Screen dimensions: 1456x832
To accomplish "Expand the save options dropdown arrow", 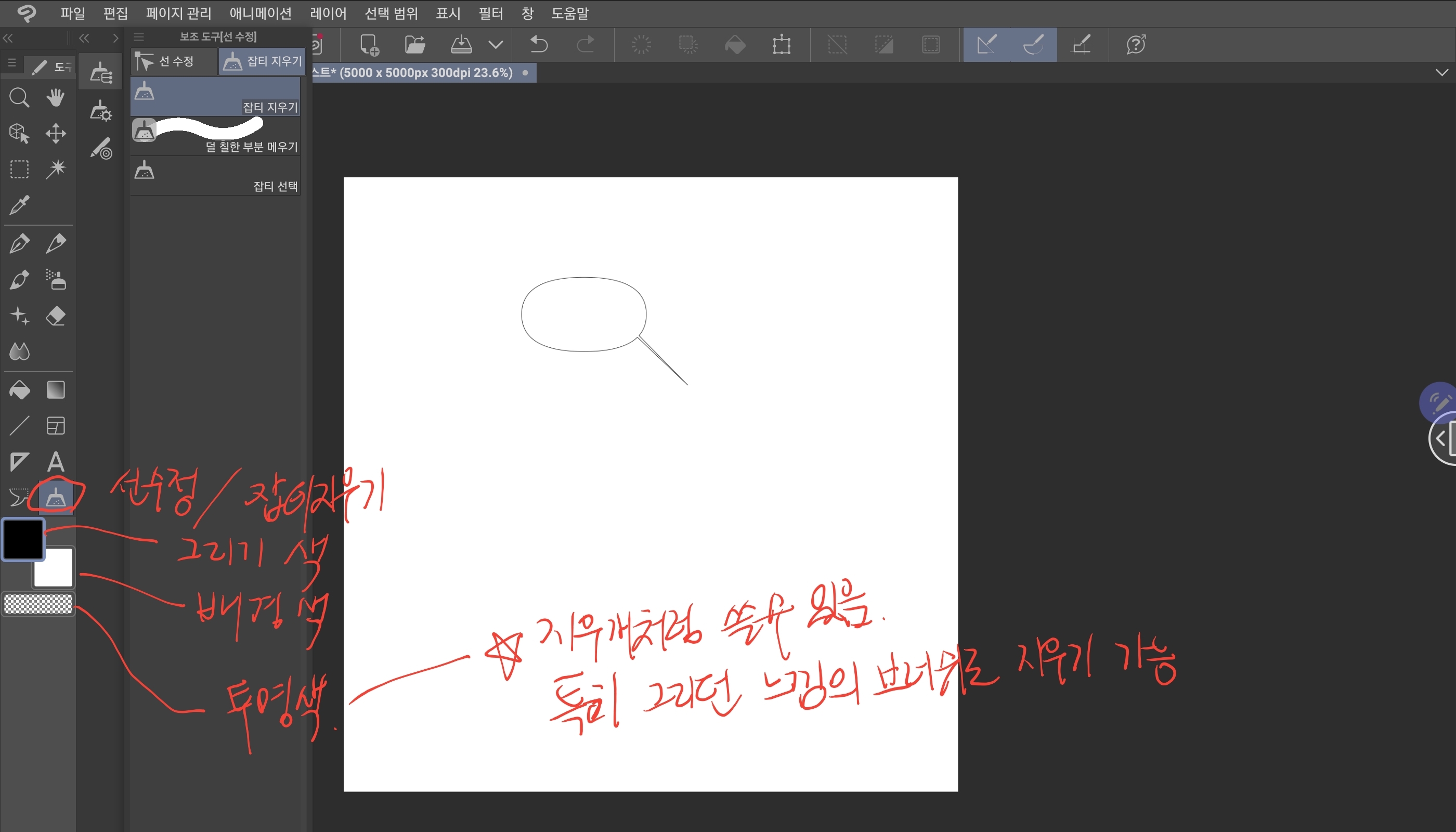I will tap(496, 45).
